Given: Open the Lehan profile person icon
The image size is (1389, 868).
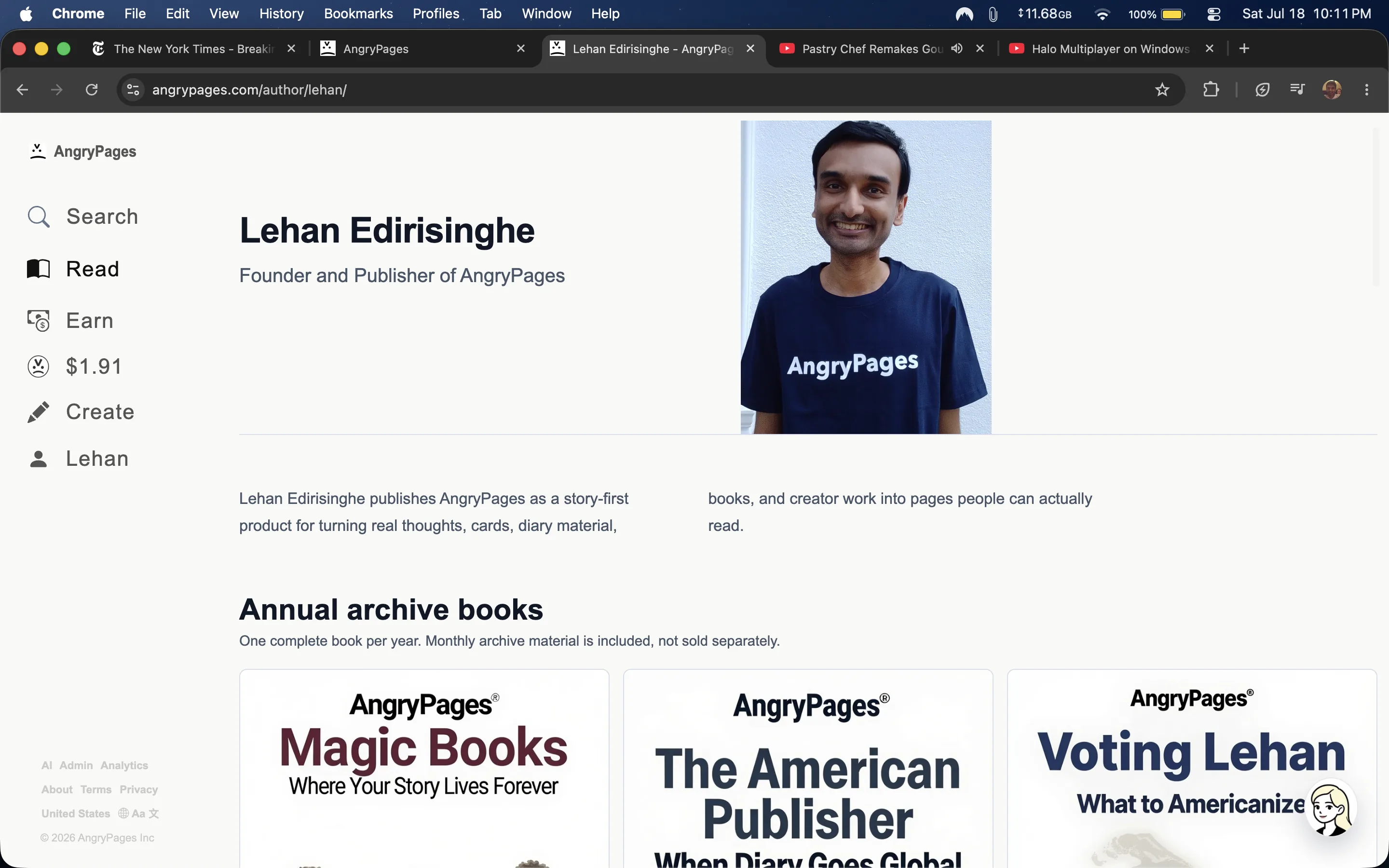Looking at the screenshot, I should click(39, 459).
